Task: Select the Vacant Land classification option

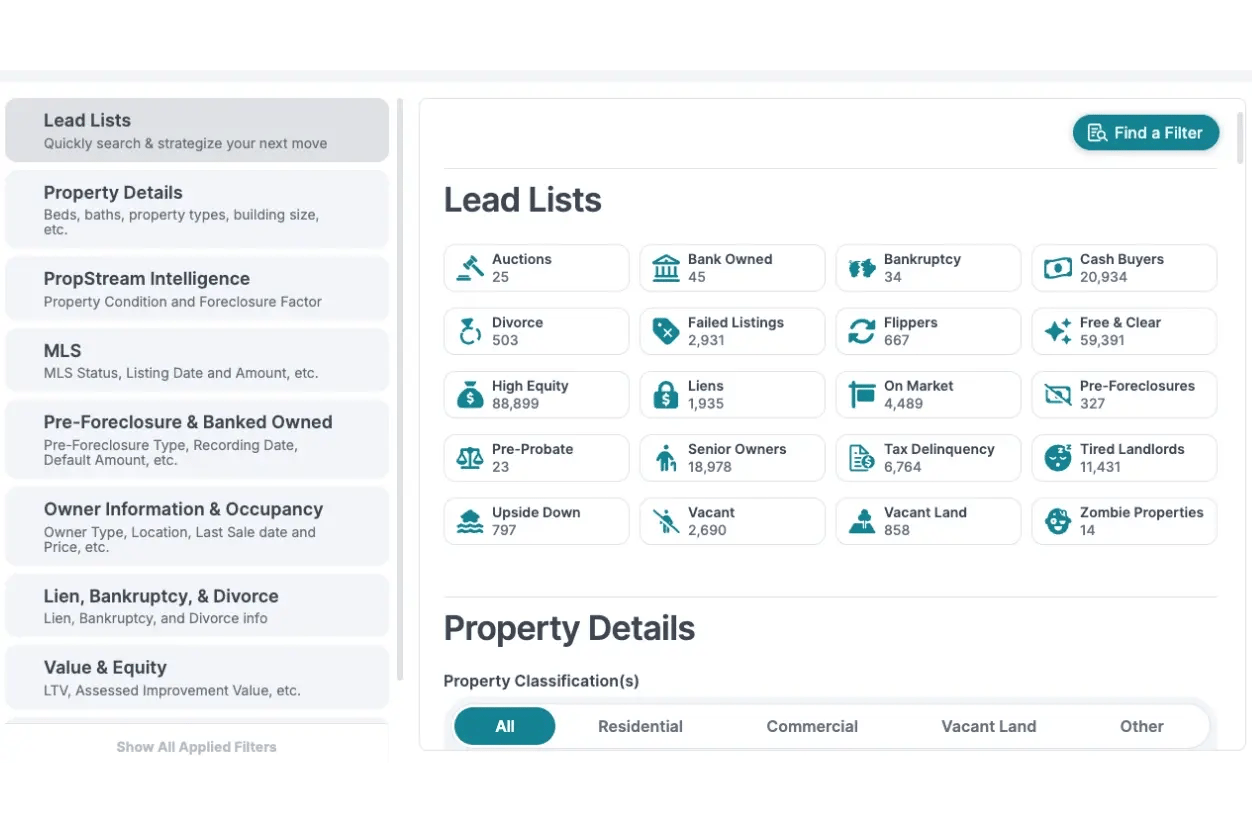Action: pyautogui.click(x=988, y=726)
